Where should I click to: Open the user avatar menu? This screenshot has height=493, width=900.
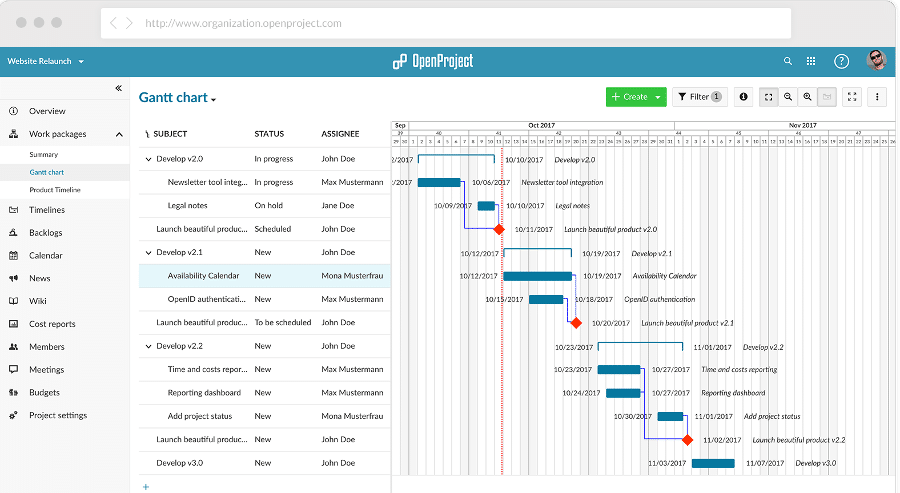click(876, 60)
